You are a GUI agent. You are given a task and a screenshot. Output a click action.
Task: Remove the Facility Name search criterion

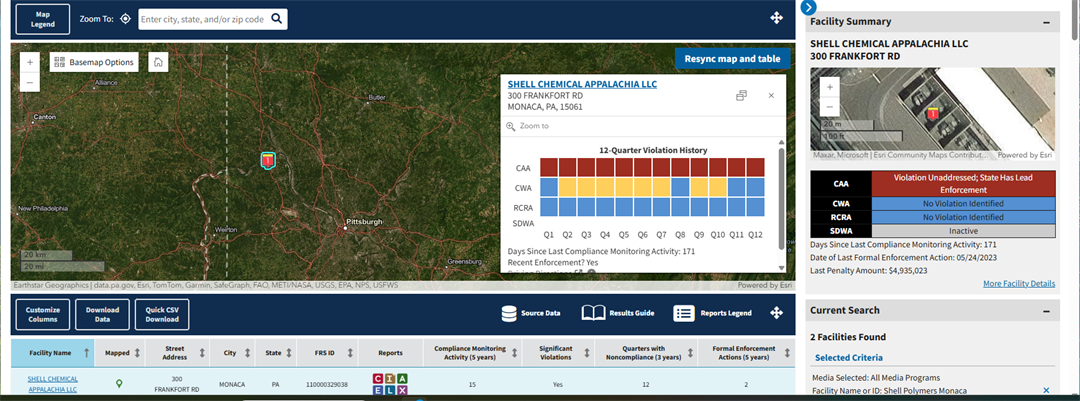(x=1046, y=390)
